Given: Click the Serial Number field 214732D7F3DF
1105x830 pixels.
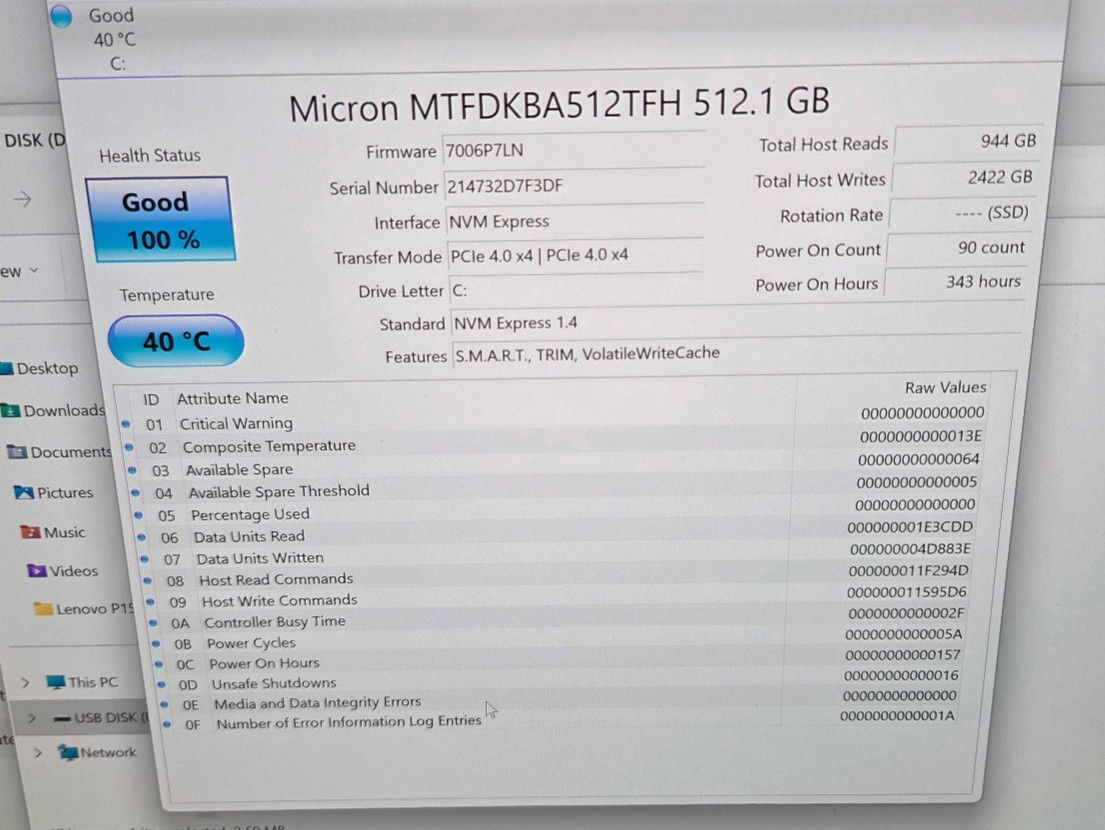Looking at the screenshot, I should (574, 186).
